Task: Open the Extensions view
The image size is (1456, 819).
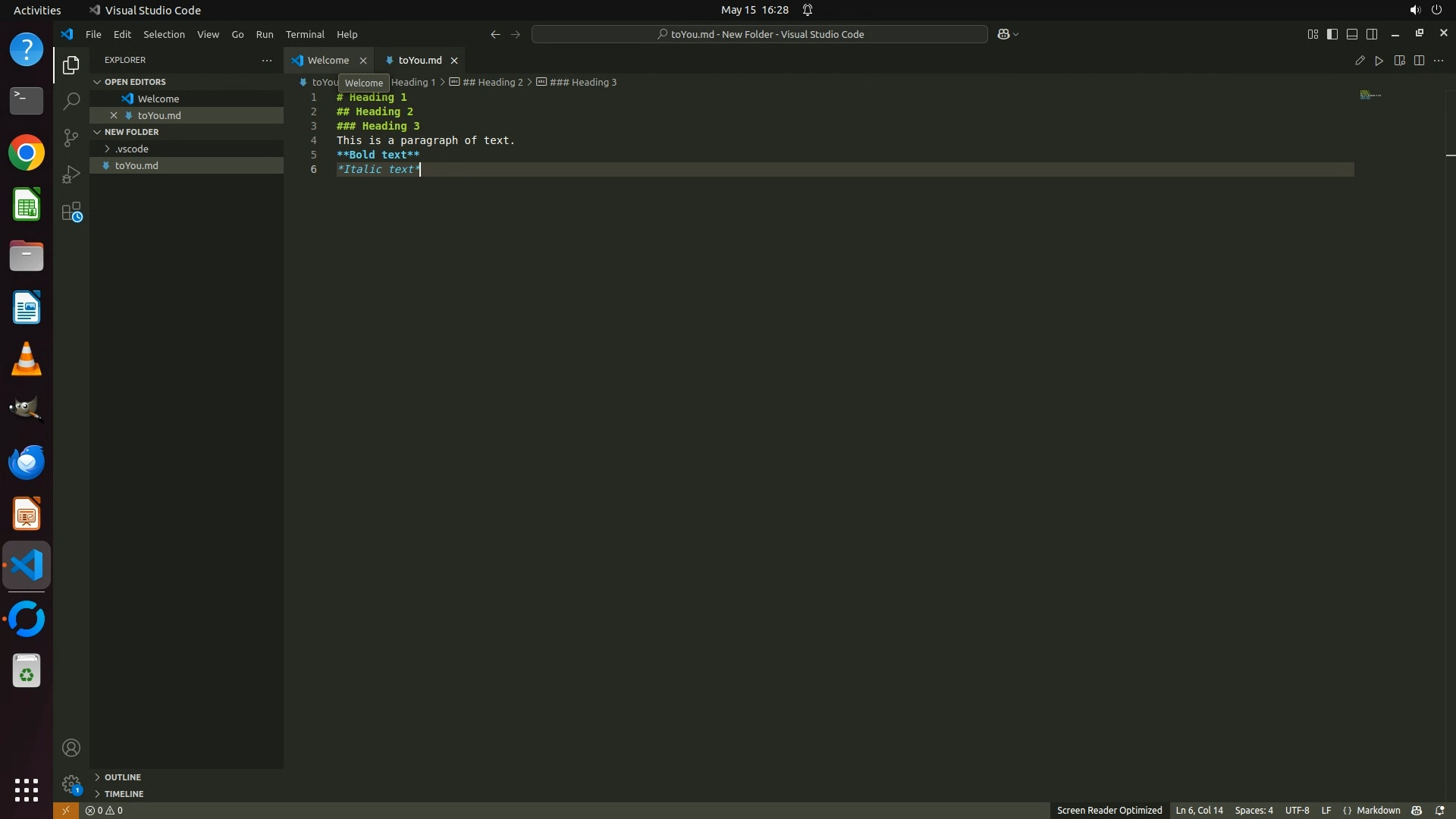Action: [x=71, y=212]
